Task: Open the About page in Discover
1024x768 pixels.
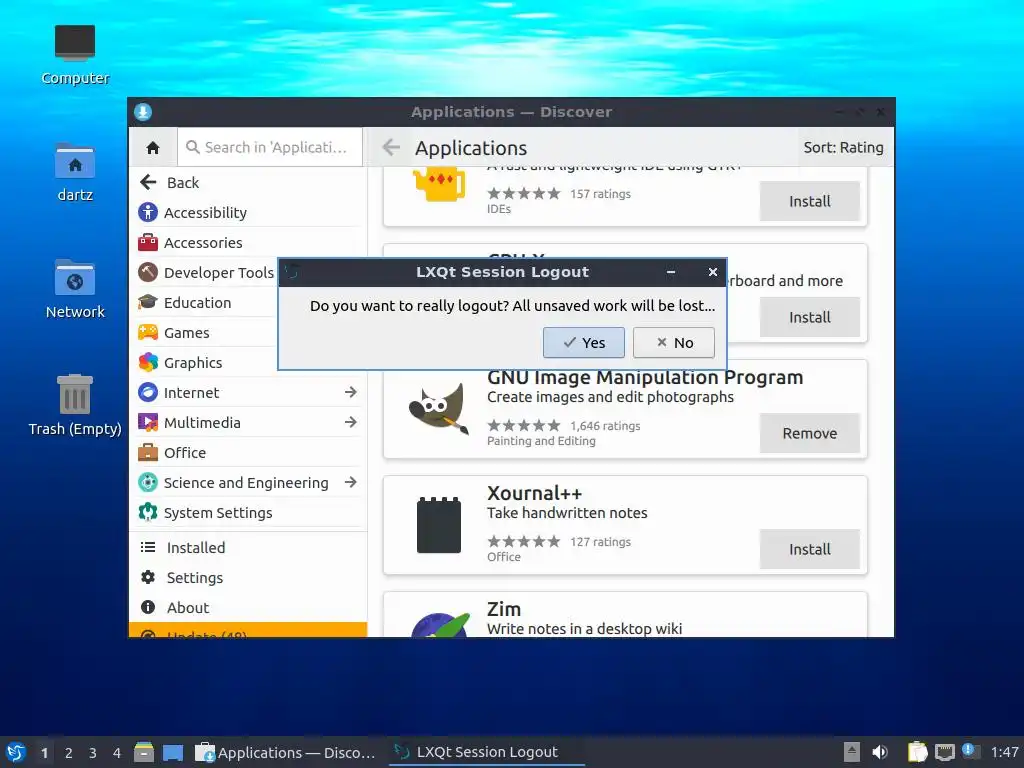Action: (249, 608)
